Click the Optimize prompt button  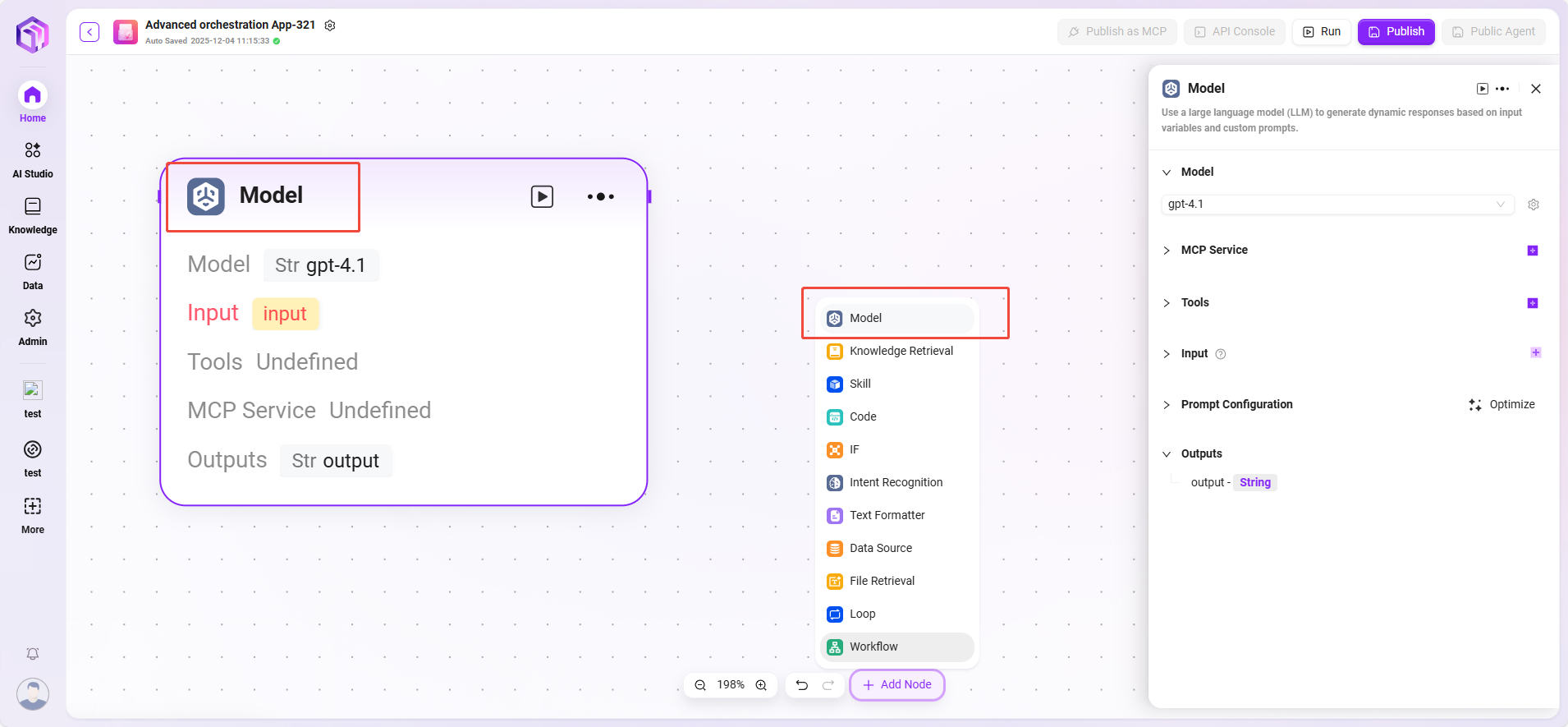click(x=1502, y=405)
